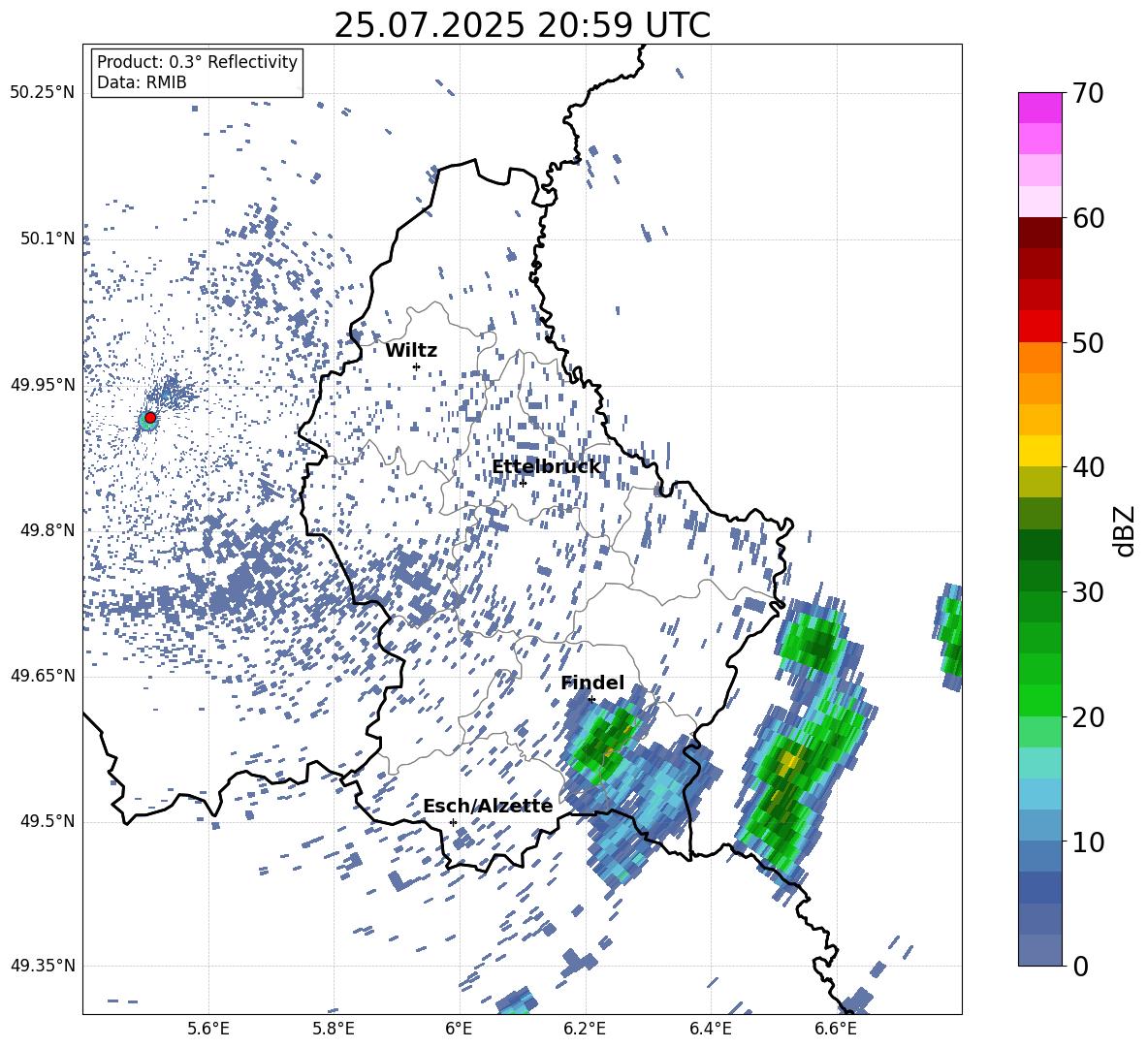Click the 49.5°N latitude label
1148x1048 pixels.
point(48,820)
